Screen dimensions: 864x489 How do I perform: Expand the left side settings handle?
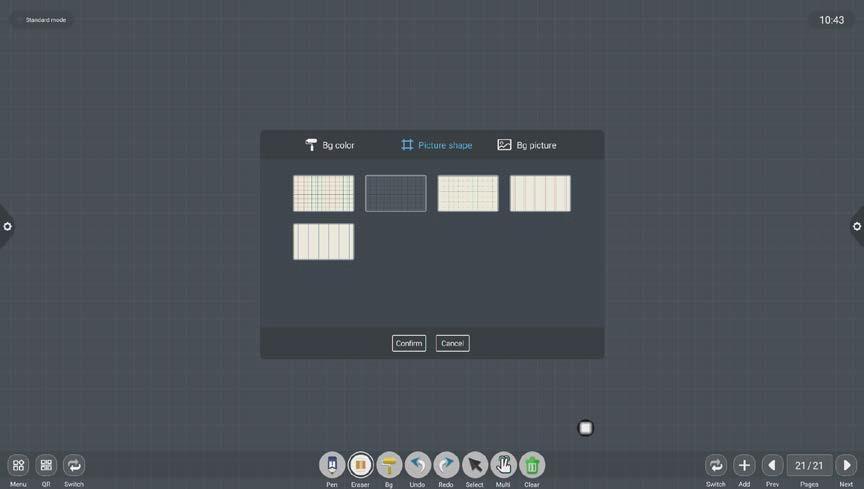[x=7, y=226]
